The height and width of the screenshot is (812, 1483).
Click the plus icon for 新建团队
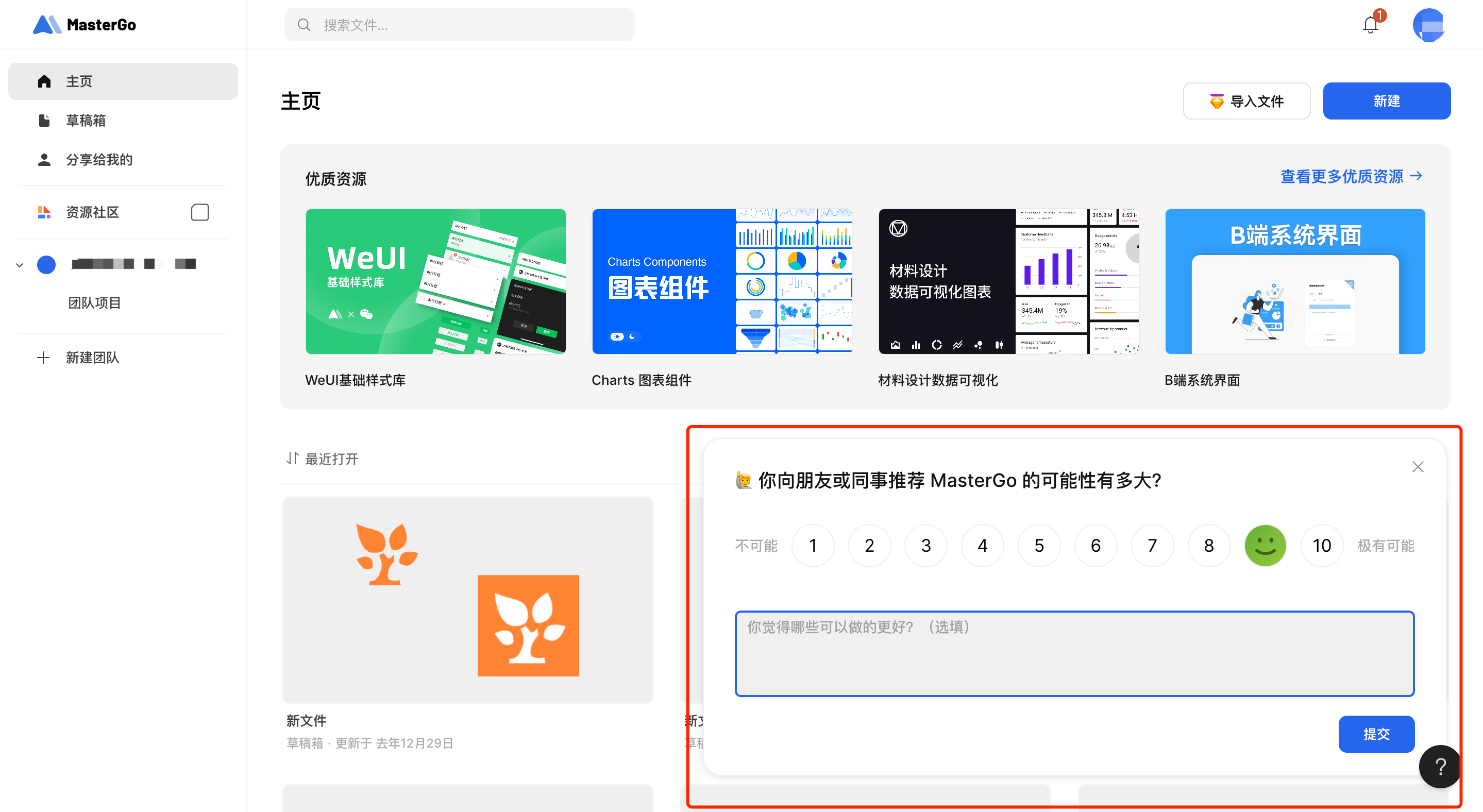pyautogui.click(x=43, y=358)
